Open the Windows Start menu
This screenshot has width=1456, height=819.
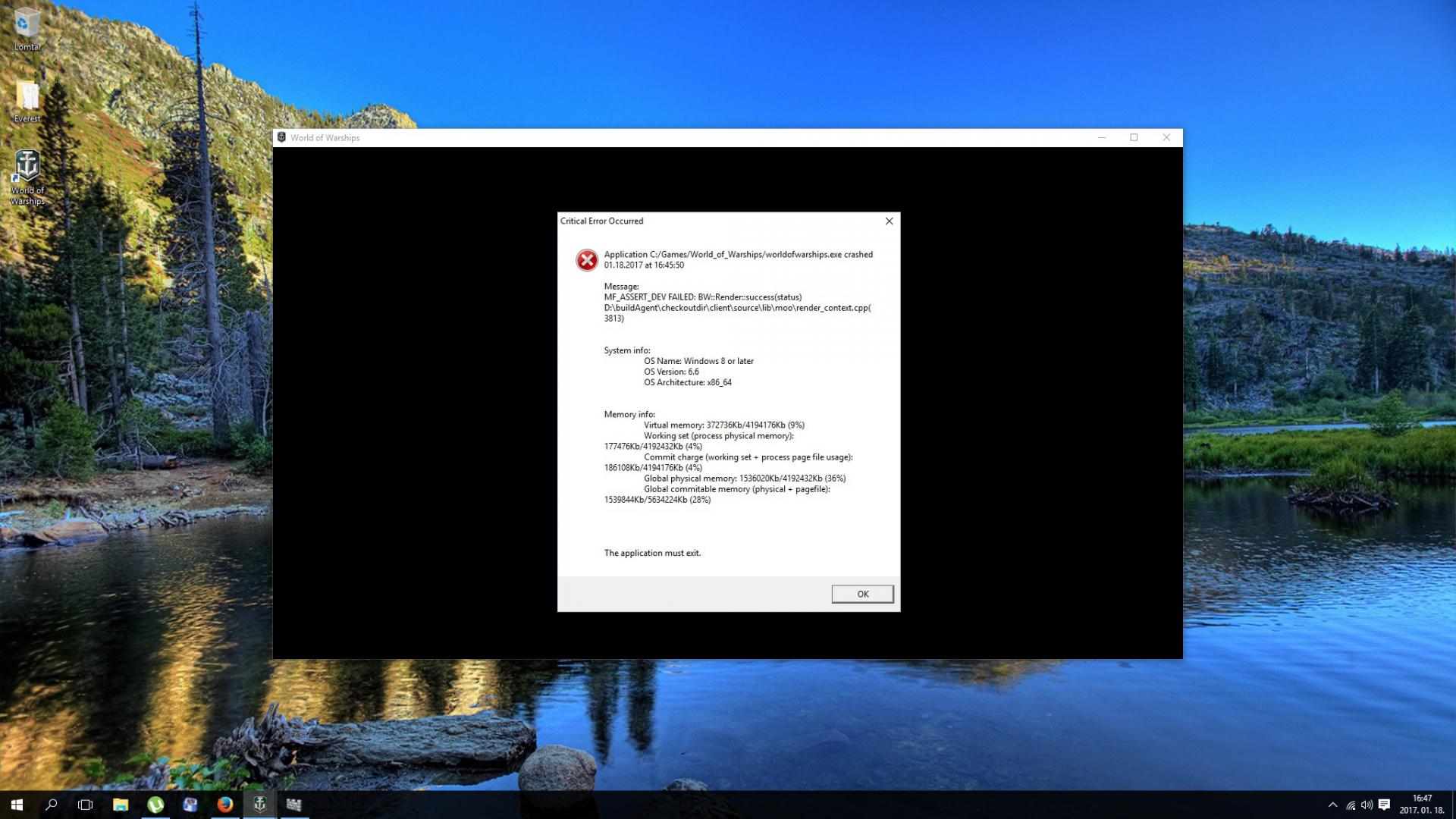(17, 805)
